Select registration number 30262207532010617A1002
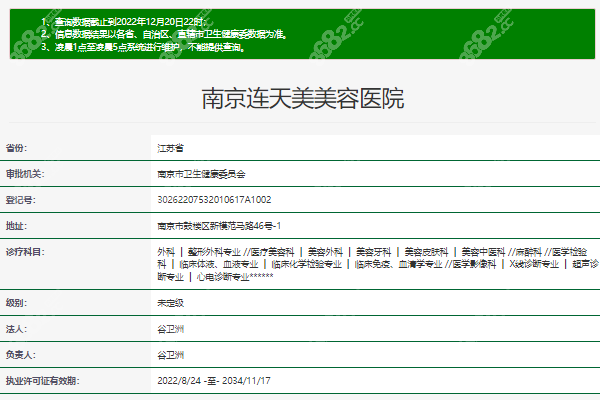The image size is (600, 400). [214, 199]
